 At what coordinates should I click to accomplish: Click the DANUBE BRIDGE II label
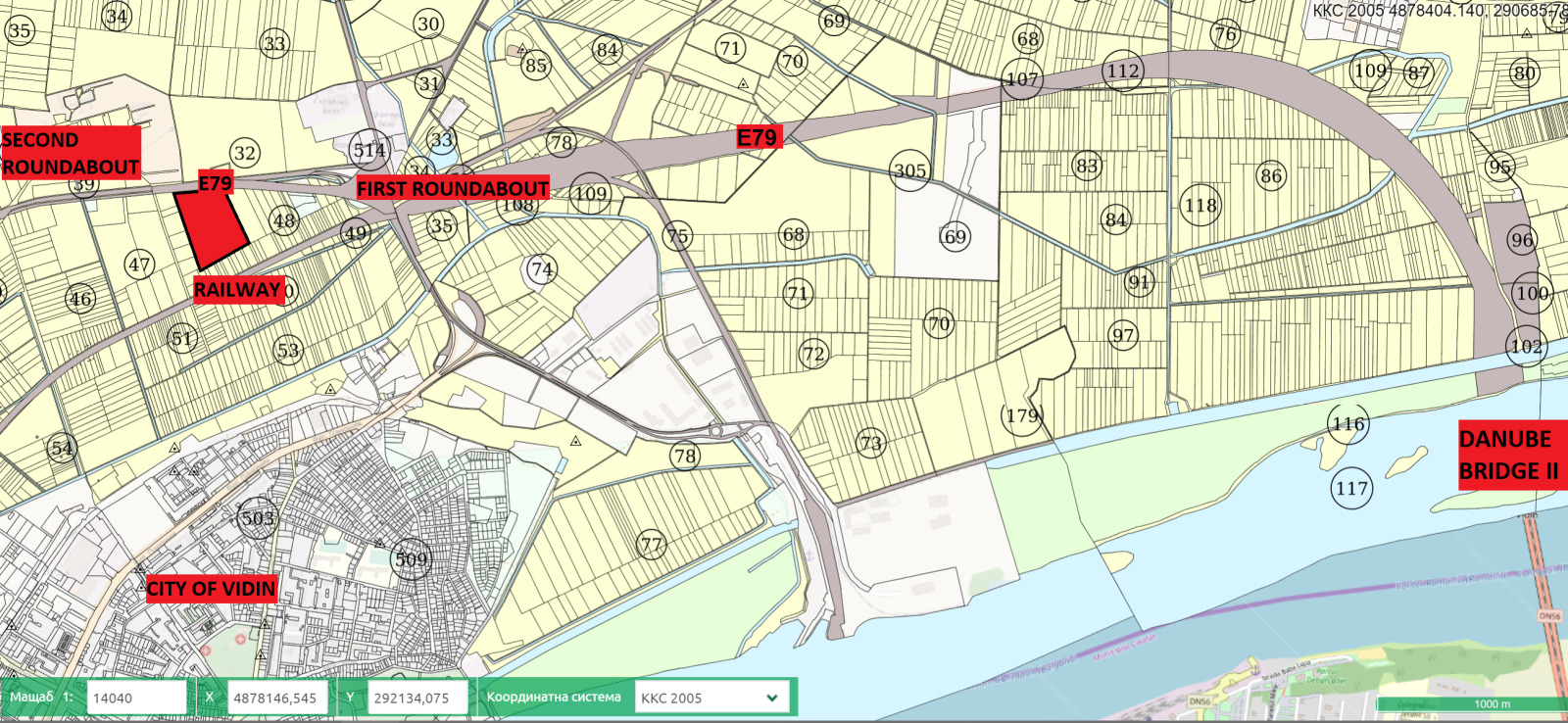point(1508,455)
